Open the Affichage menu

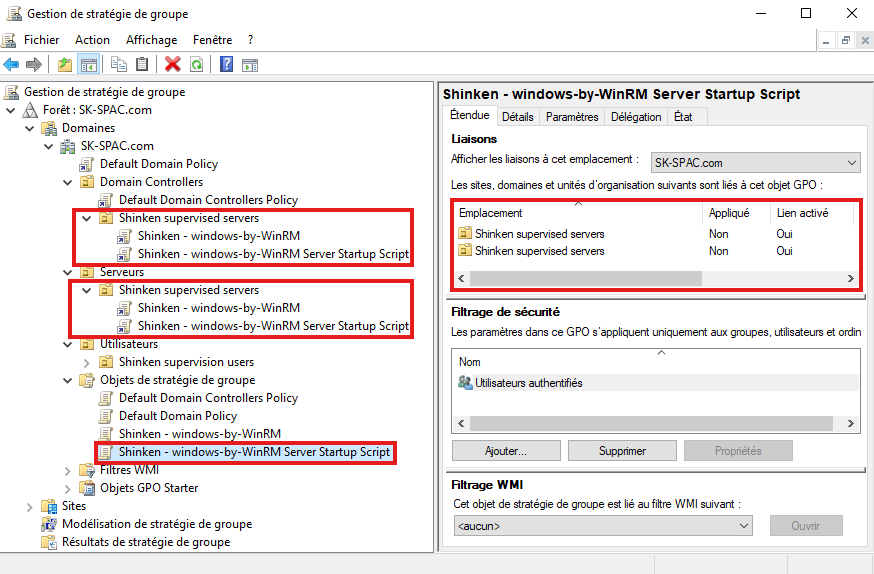pyautogui.click(x=151, y=40)
